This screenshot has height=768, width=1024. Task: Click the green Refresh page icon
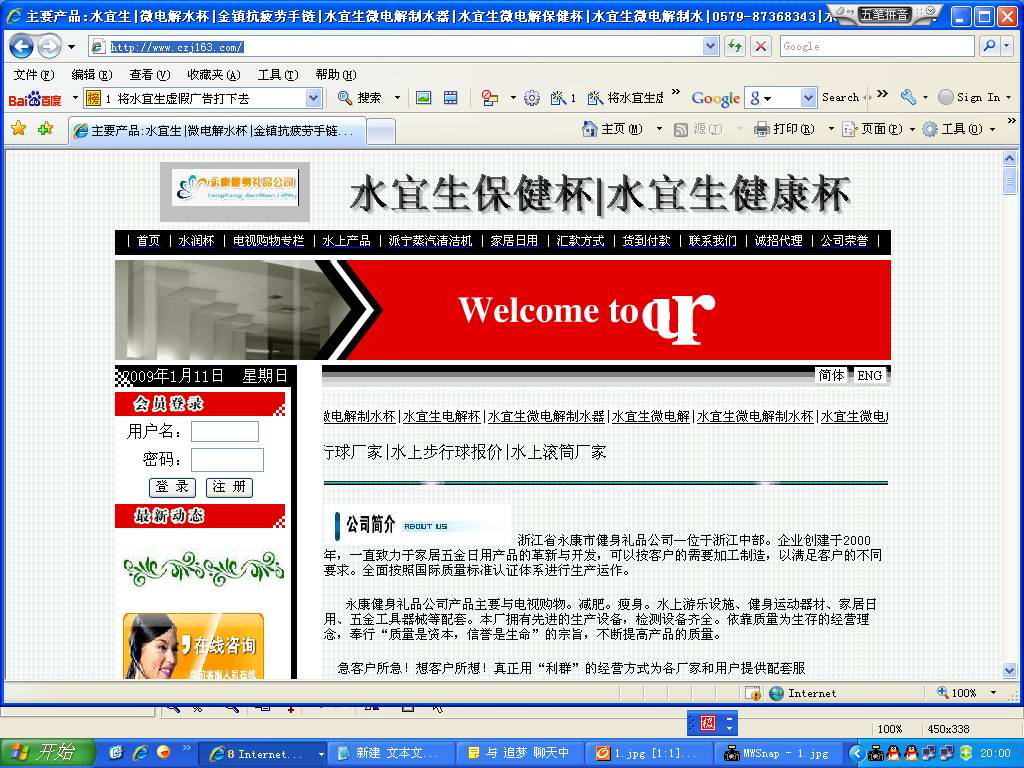tap(735, 46)
